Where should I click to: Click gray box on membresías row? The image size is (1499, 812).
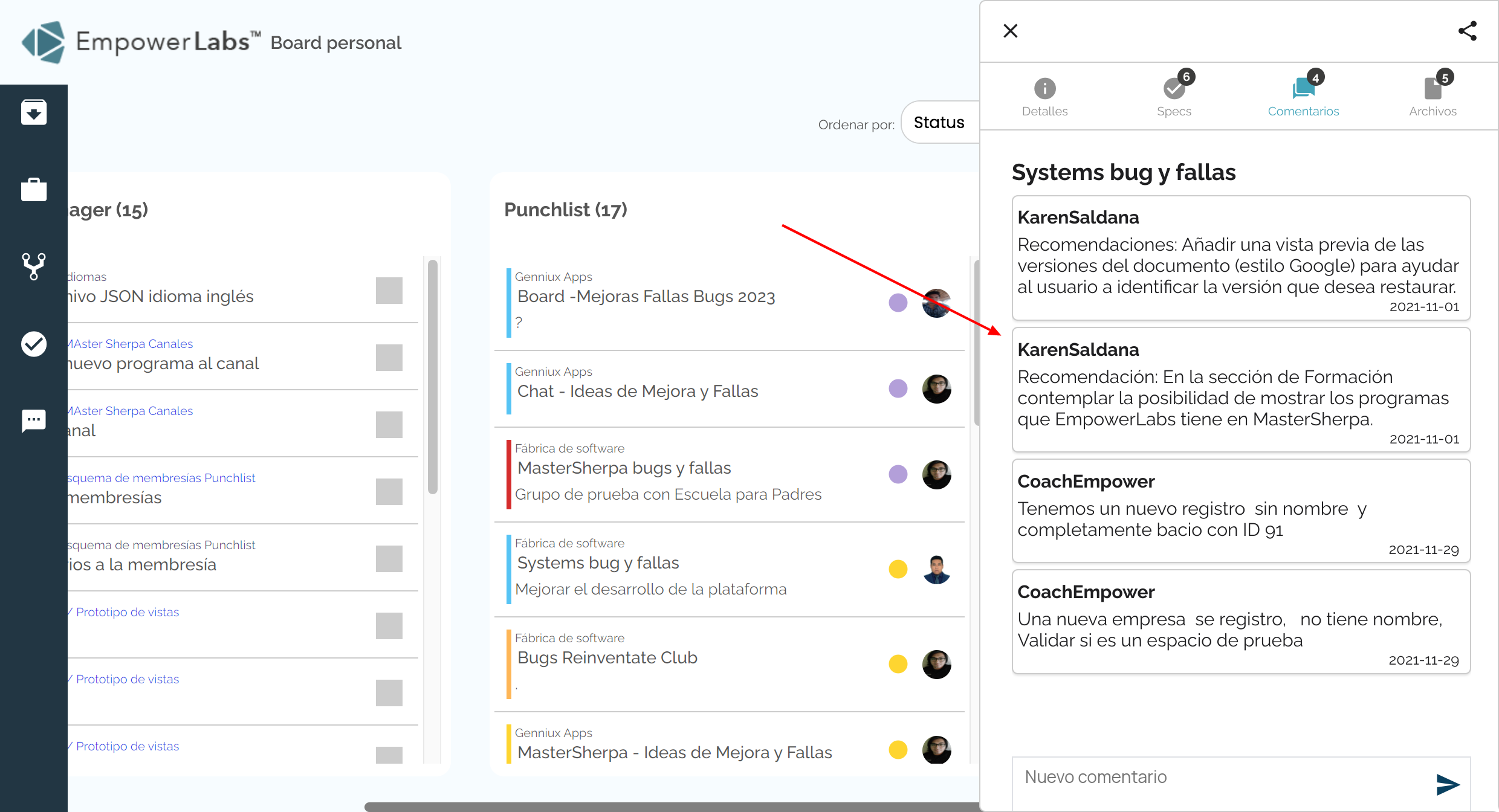coord(389,492)
